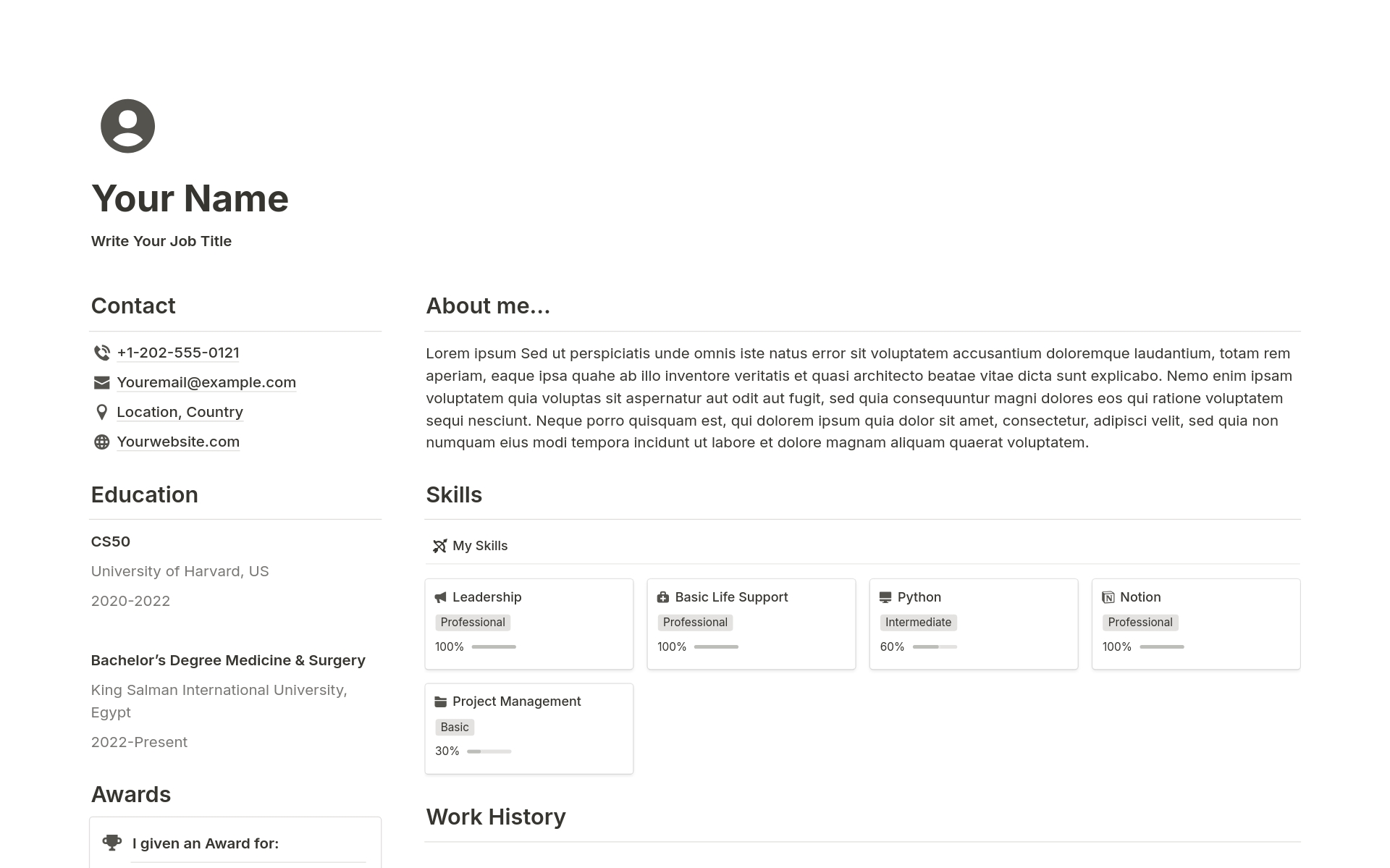Click Yourwebsite.com link
The height and width of the screenshot is (868, 1390).
pos(178,441)
